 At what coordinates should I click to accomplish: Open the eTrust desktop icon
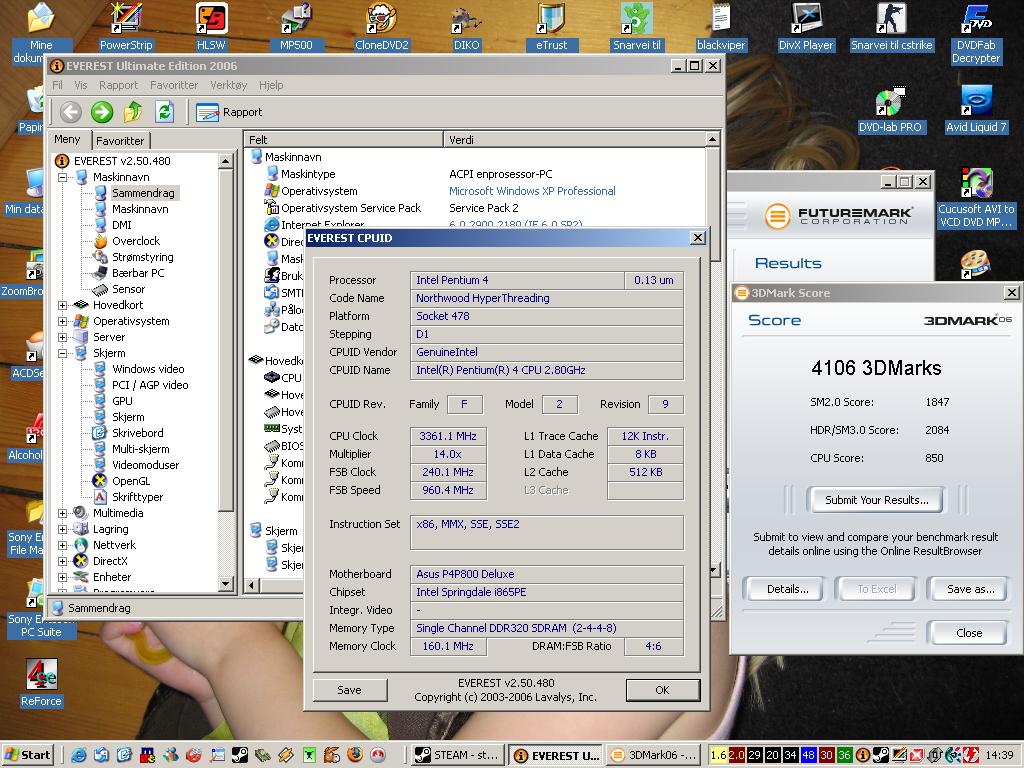pos(551,27)
